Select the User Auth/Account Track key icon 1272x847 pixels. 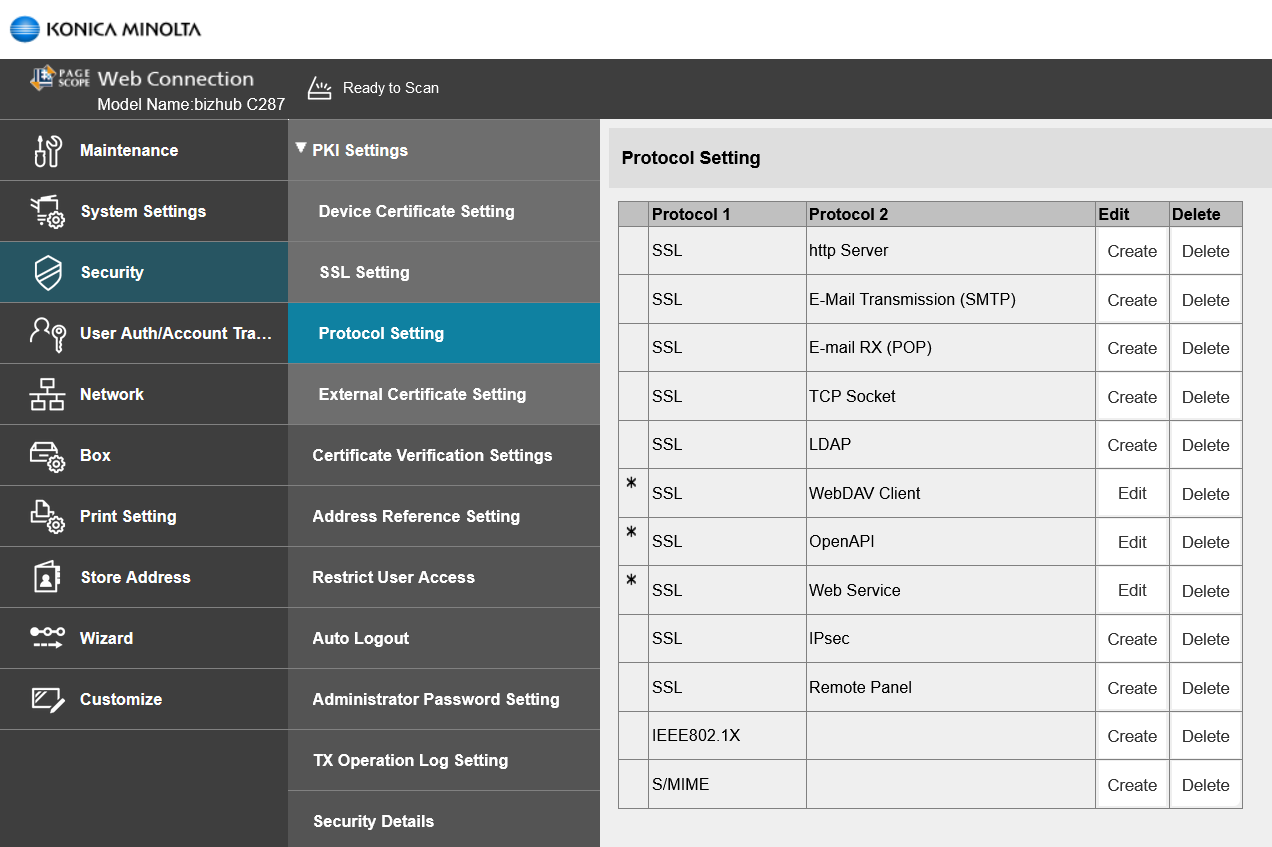[47, 333]
